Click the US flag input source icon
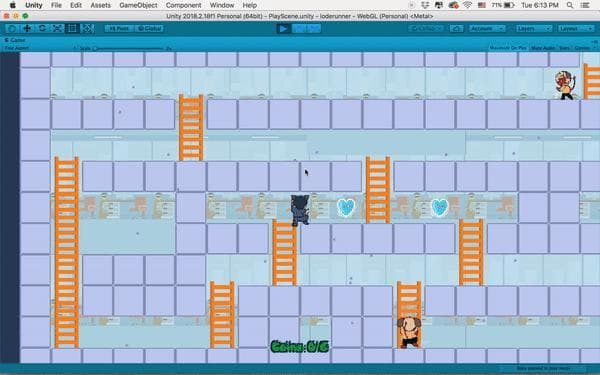Image resolution: width=600 pixels, height=375 pixels. point(482,5)
